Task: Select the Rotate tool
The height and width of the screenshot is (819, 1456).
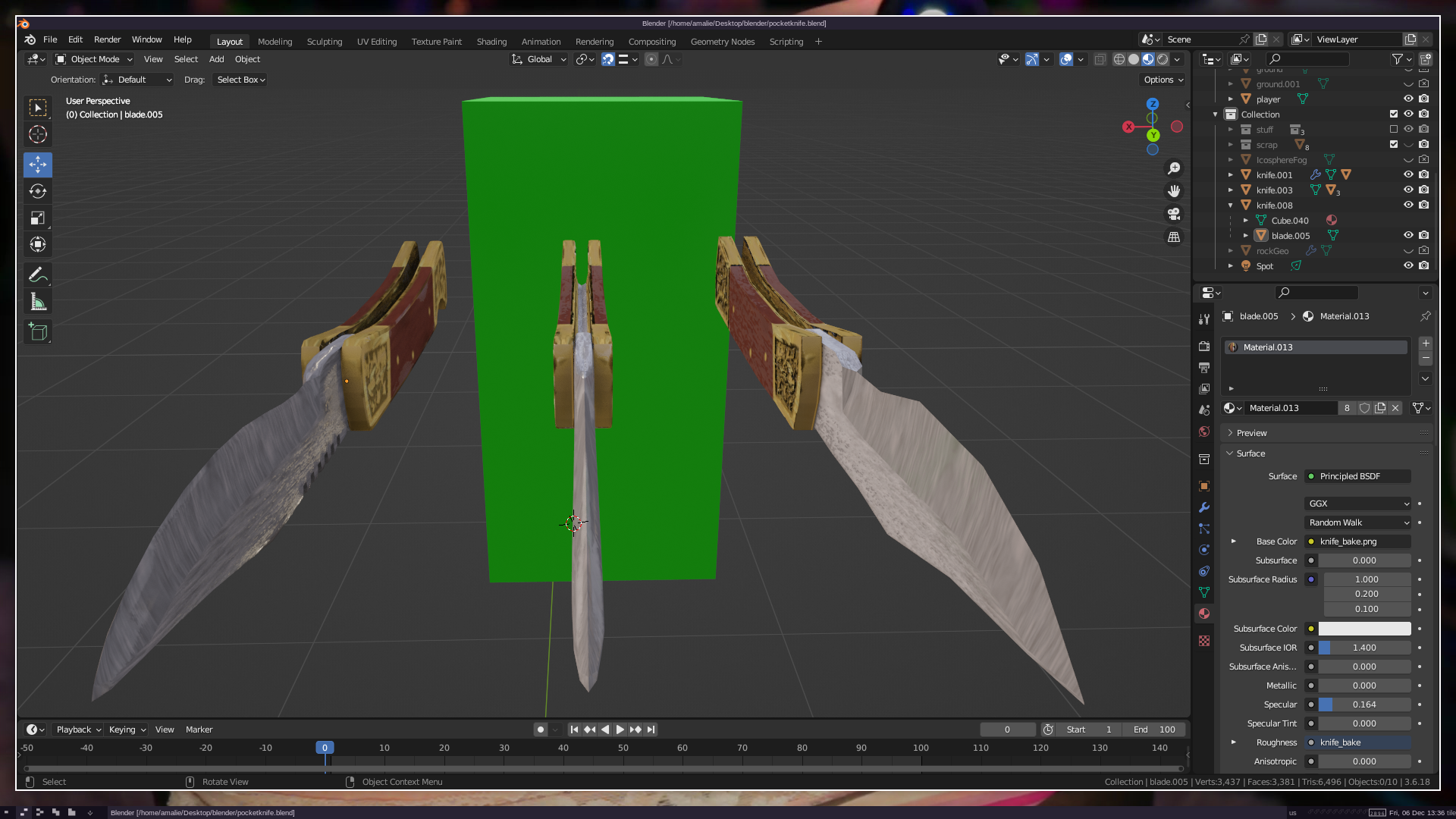Action: tap(38, 191)
